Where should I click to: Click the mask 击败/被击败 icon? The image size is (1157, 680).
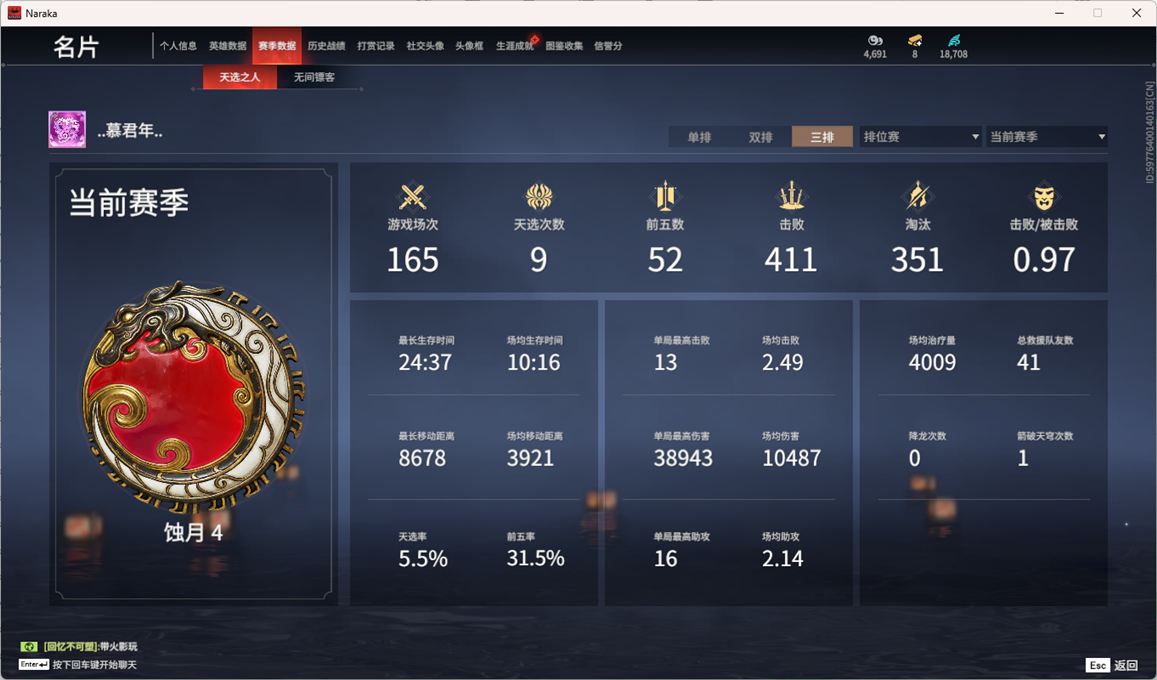tap(1043, 197)
